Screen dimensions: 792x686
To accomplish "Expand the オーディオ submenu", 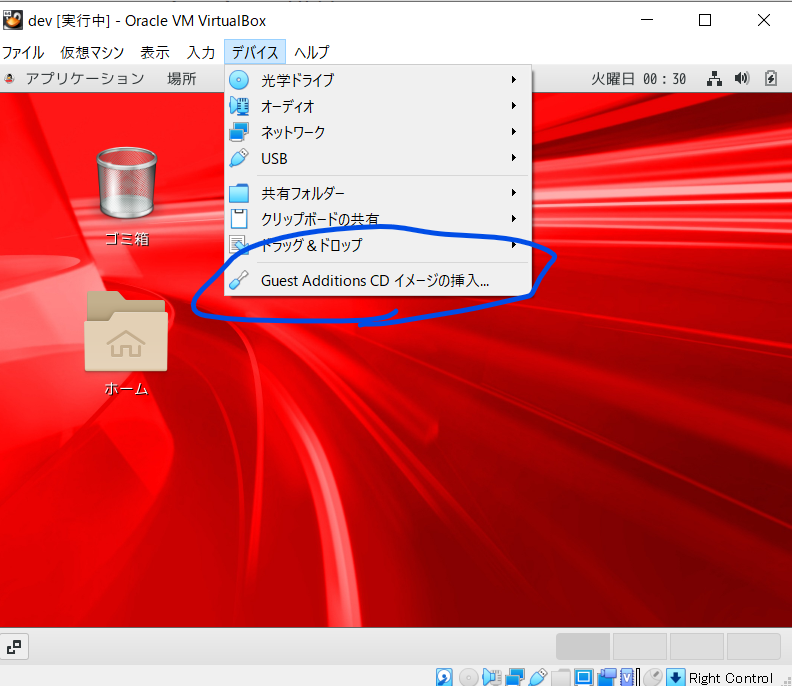I will pos(378,106).
